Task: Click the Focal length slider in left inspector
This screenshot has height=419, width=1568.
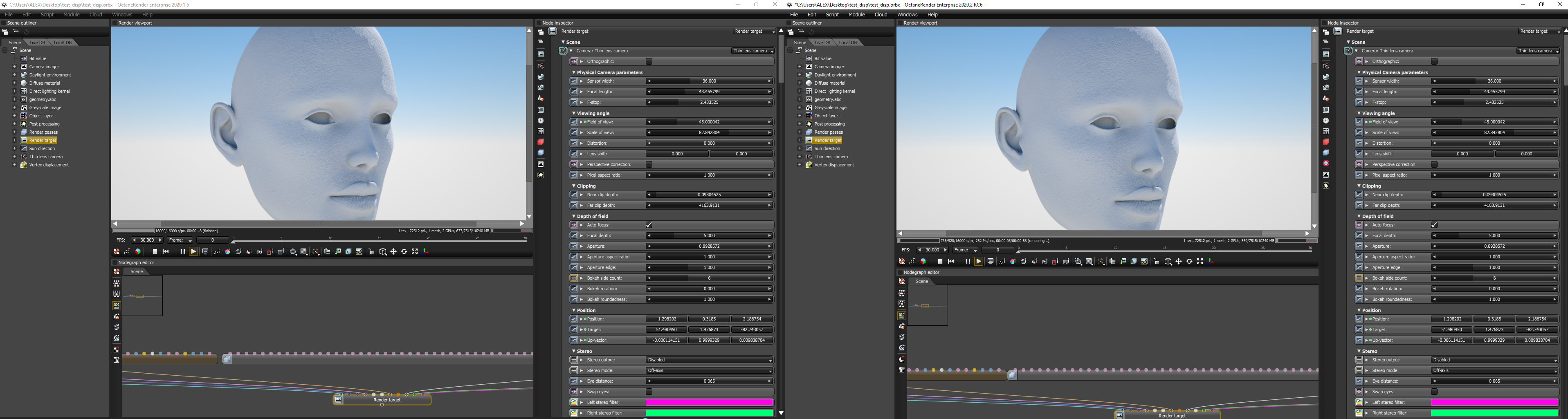Action: [x=709, y=92]
